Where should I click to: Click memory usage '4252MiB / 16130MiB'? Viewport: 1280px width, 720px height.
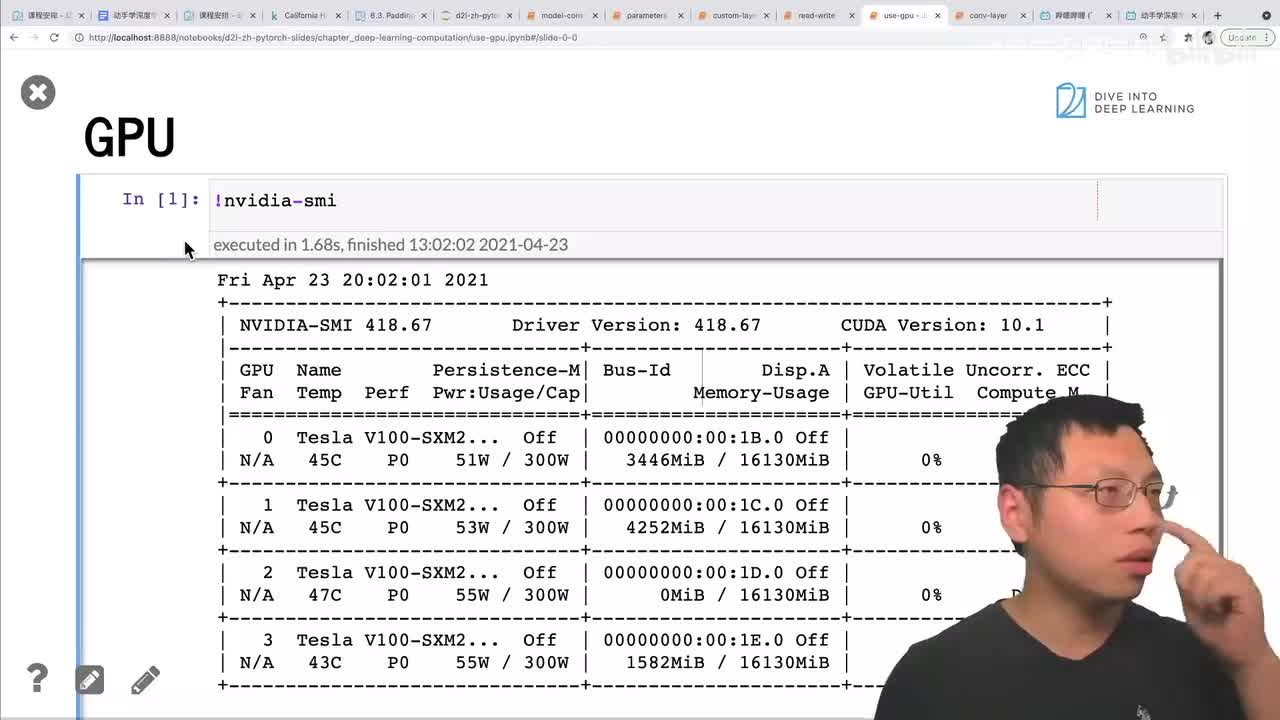727,527
